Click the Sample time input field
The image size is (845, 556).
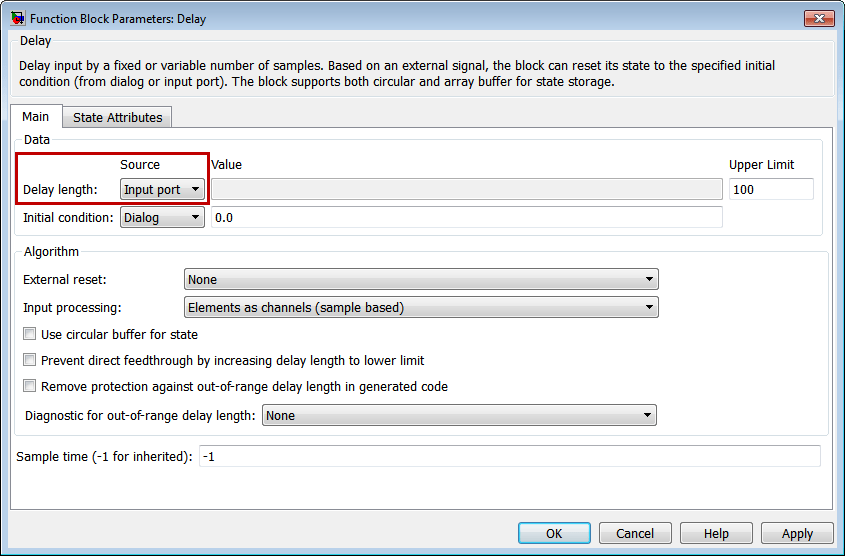[x=509, y=456]
